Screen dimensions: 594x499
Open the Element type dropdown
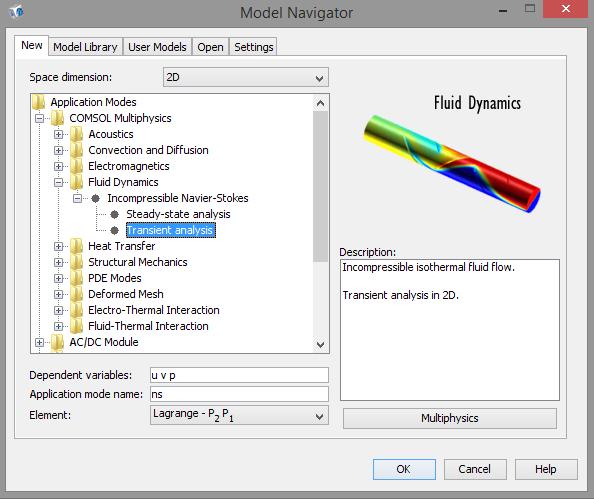coord(239,415)
